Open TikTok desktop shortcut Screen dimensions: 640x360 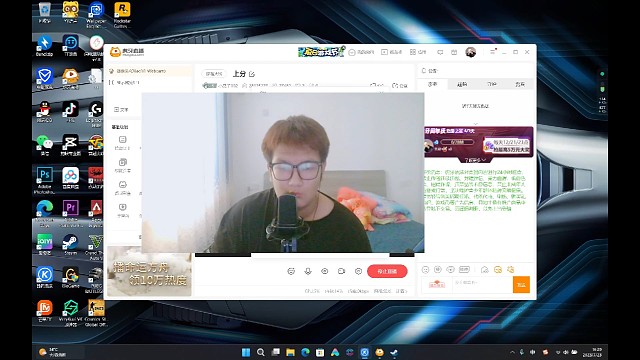(x=70, y=112)
